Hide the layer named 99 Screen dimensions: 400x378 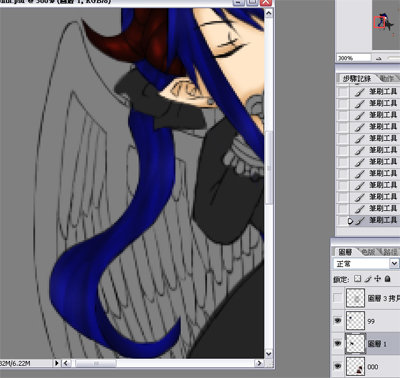(x=338, y=321)
